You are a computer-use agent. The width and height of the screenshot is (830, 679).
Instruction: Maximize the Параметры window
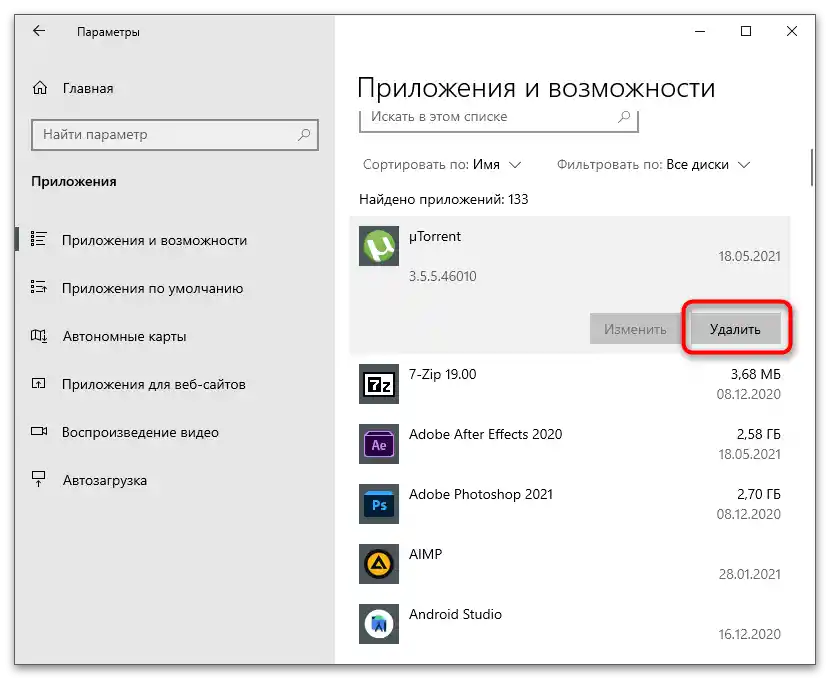pos(746,31)
